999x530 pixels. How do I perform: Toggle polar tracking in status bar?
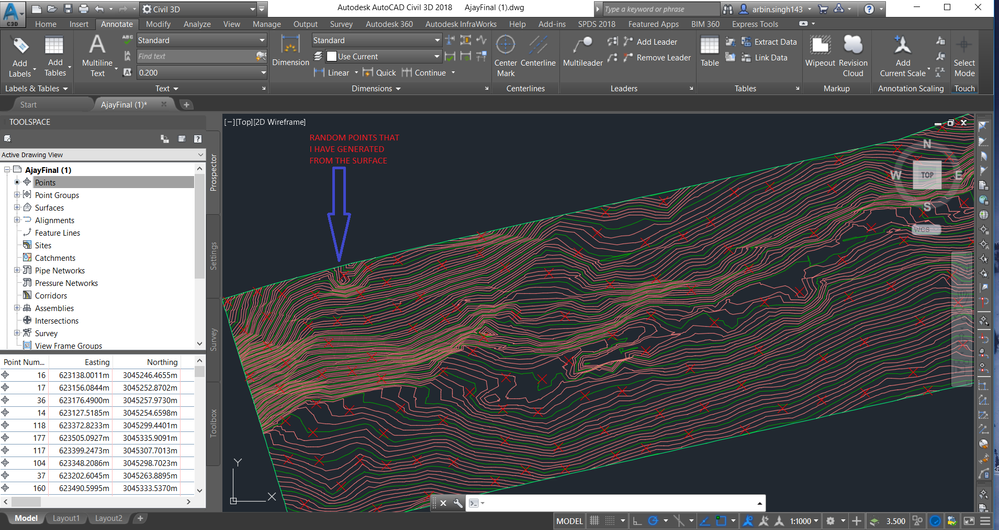(x=652, y=521)
